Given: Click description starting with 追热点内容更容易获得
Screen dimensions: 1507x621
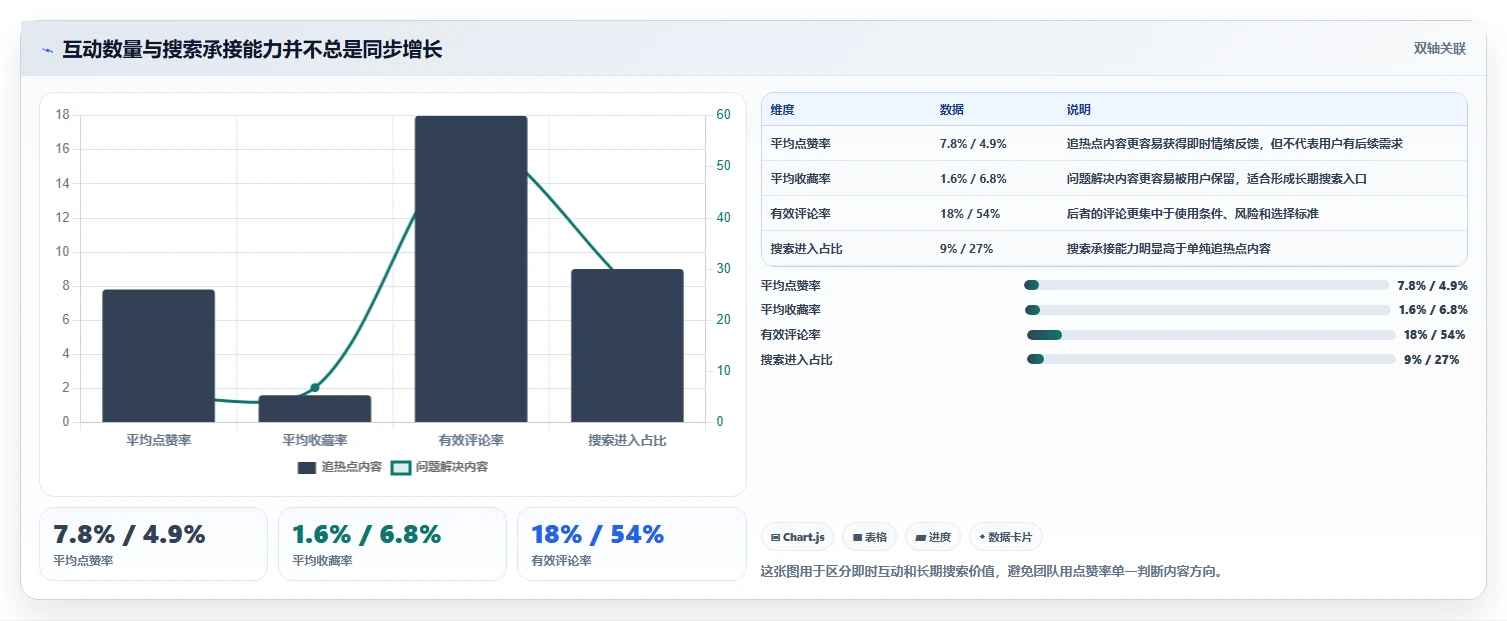Looking at the screenshot, I should [1234, 144].
